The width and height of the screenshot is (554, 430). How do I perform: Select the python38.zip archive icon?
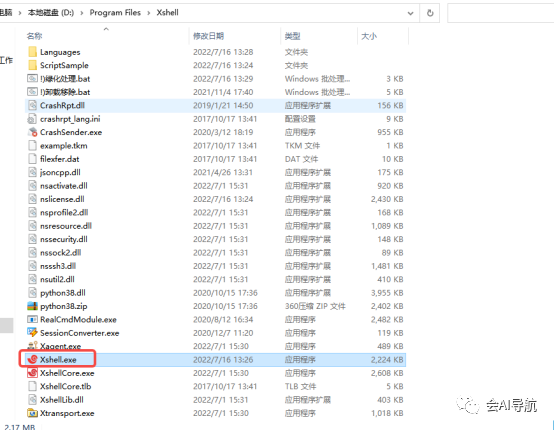click(33, 306)
